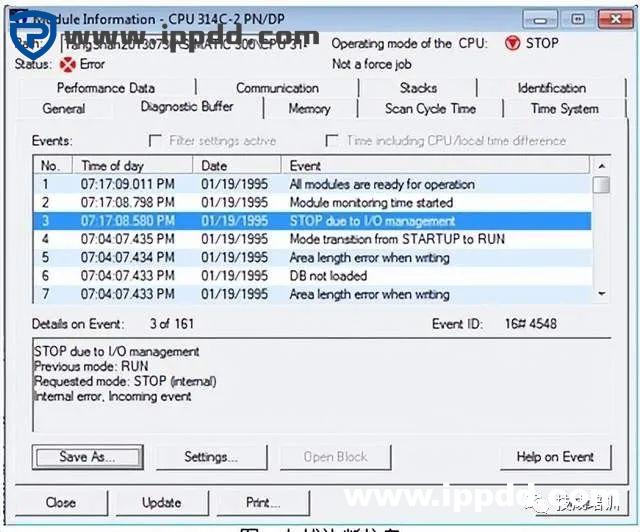
Task: Open the Time System tab
Action: coord(564,109)
